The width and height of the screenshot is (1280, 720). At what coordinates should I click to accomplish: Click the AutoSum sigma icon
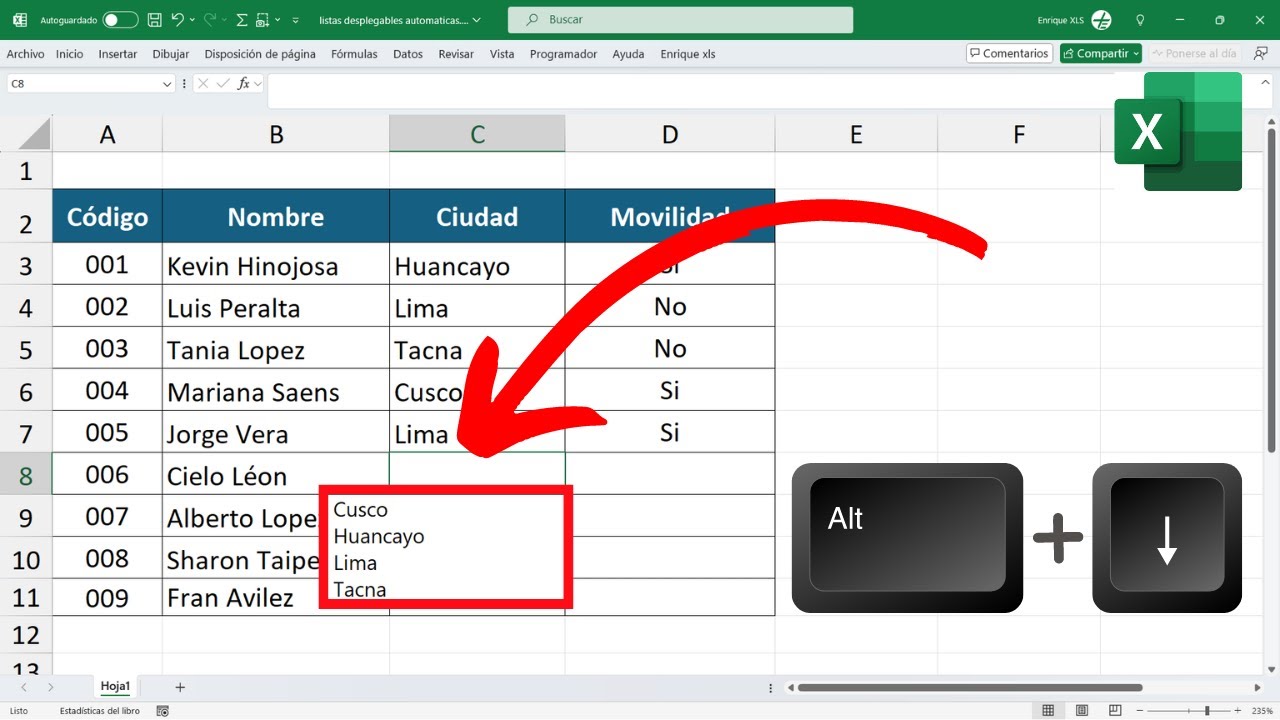coord(241,20)
